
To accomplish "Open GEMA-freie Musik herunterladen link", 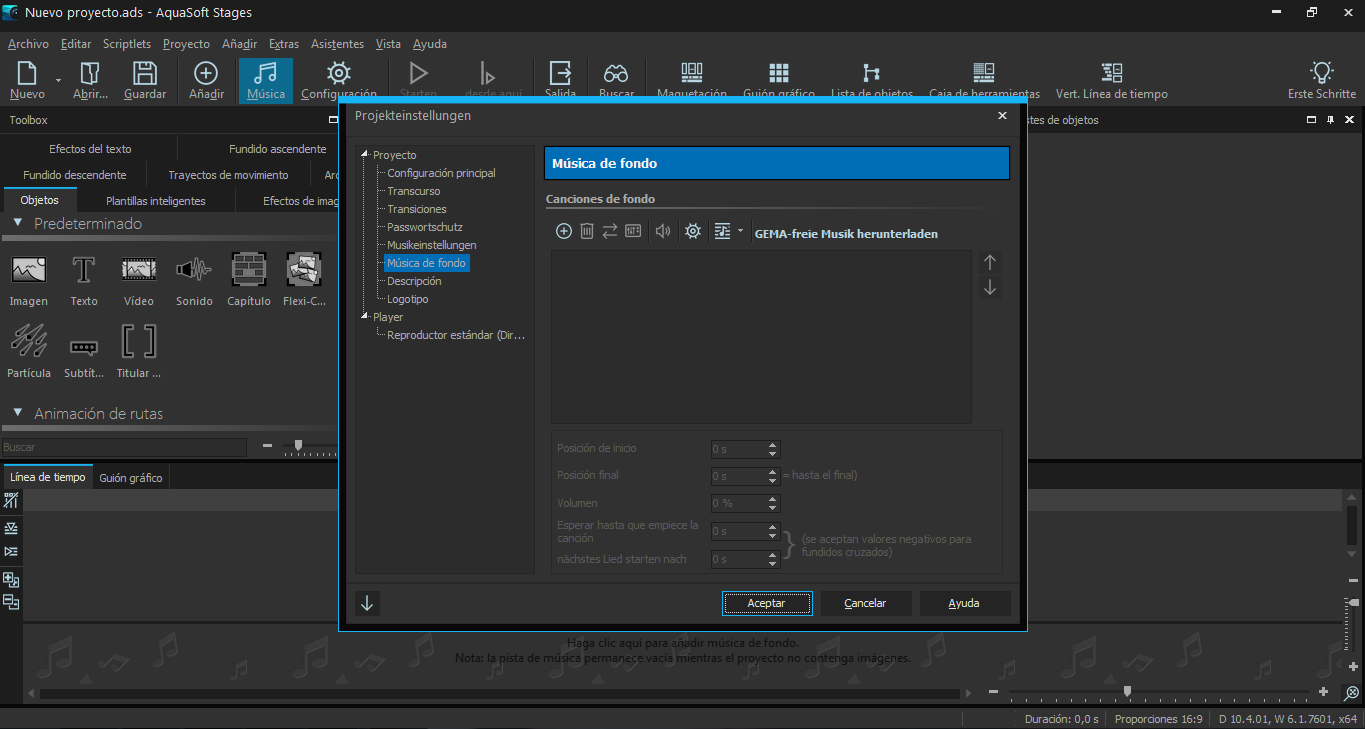I will click(x=846, y=234).
